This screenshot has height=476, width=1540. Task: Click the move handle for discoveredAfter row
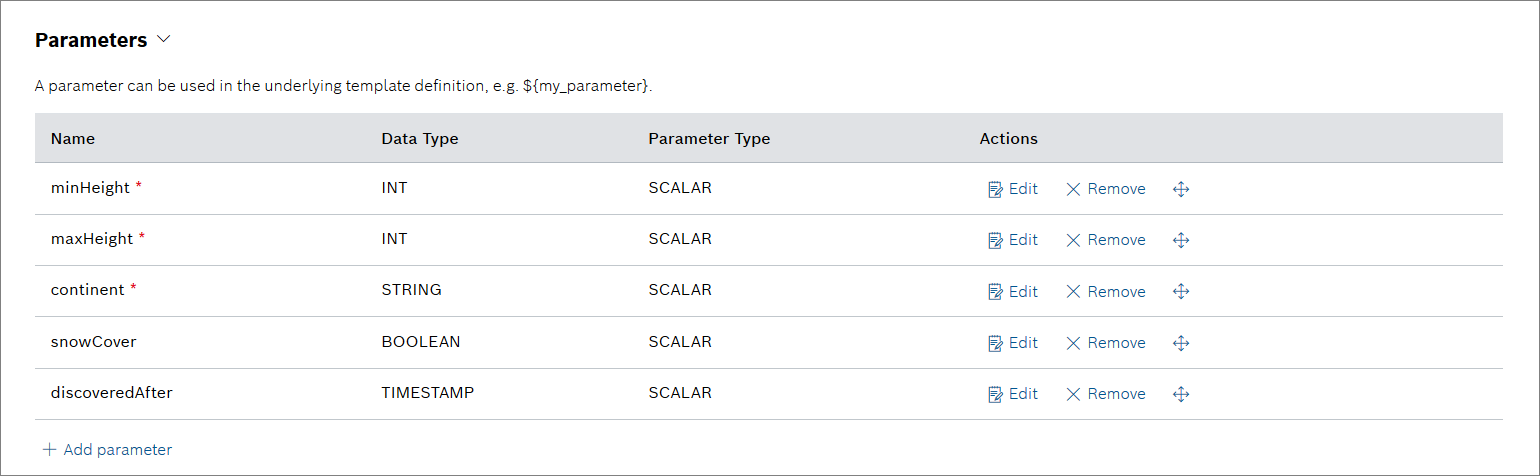click(1180, 394)
